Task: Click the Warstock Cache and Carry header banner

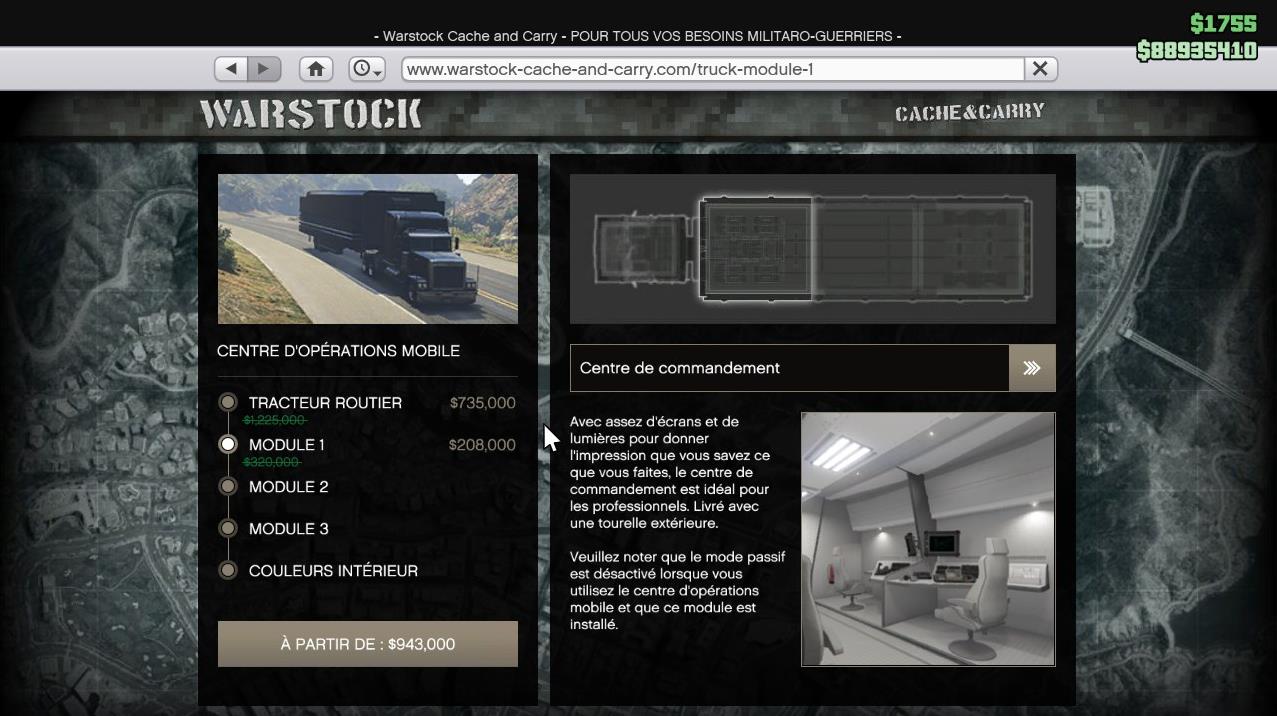Action: (x=638, y=36)
